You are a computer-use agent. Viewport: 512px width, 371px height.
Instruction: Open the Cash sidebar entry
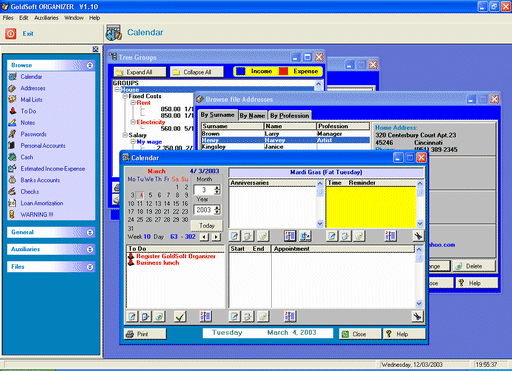pos(27,157)
